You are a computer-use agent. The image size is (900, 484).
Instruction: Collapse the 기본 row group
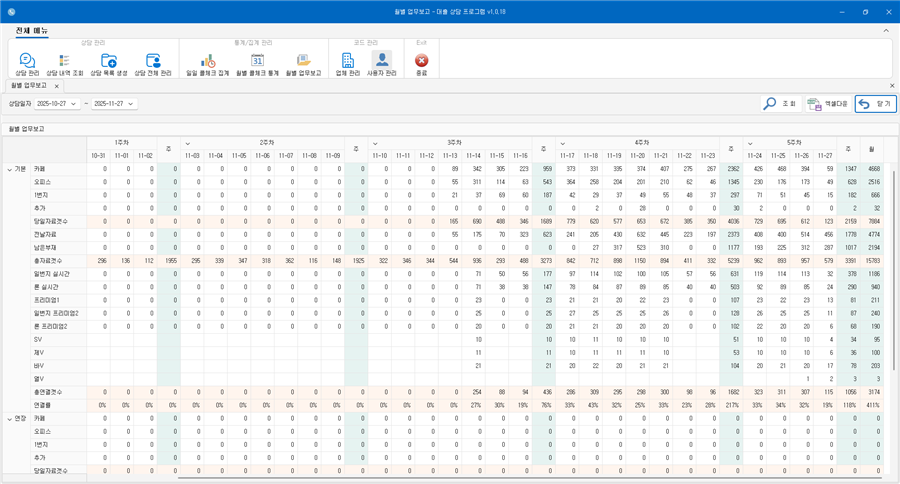pos(10,169)
